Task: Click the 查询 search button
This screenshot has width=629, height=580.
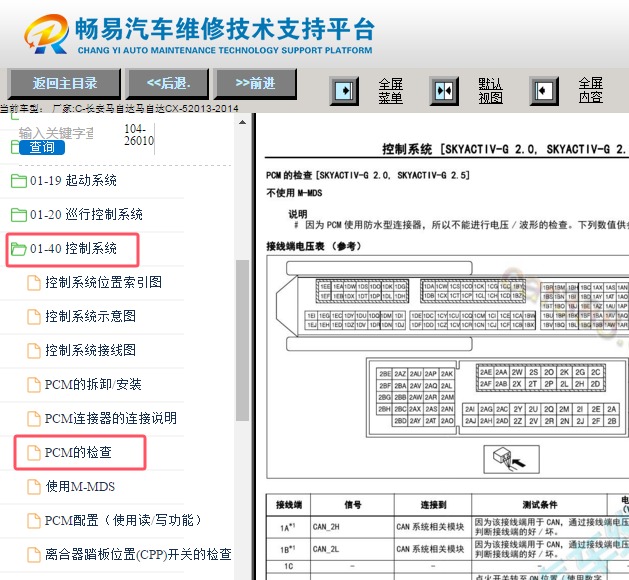Action: (42, 148)
